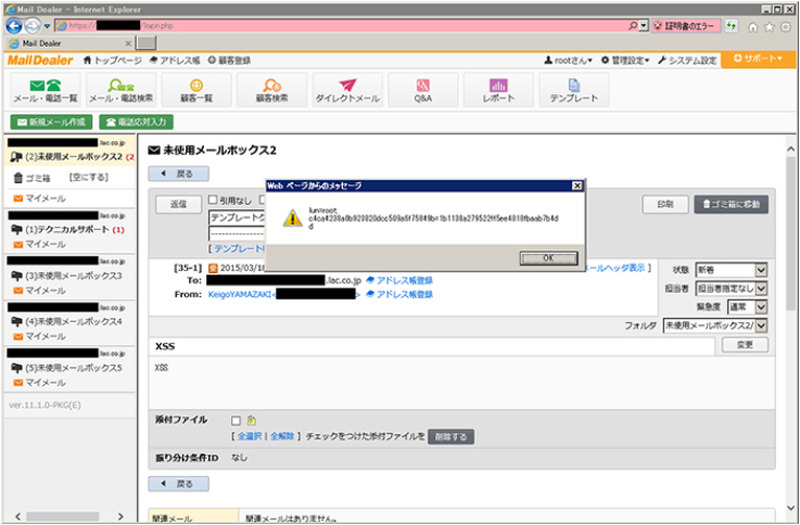Click OK in the message dialog

[x=548, y=257]
